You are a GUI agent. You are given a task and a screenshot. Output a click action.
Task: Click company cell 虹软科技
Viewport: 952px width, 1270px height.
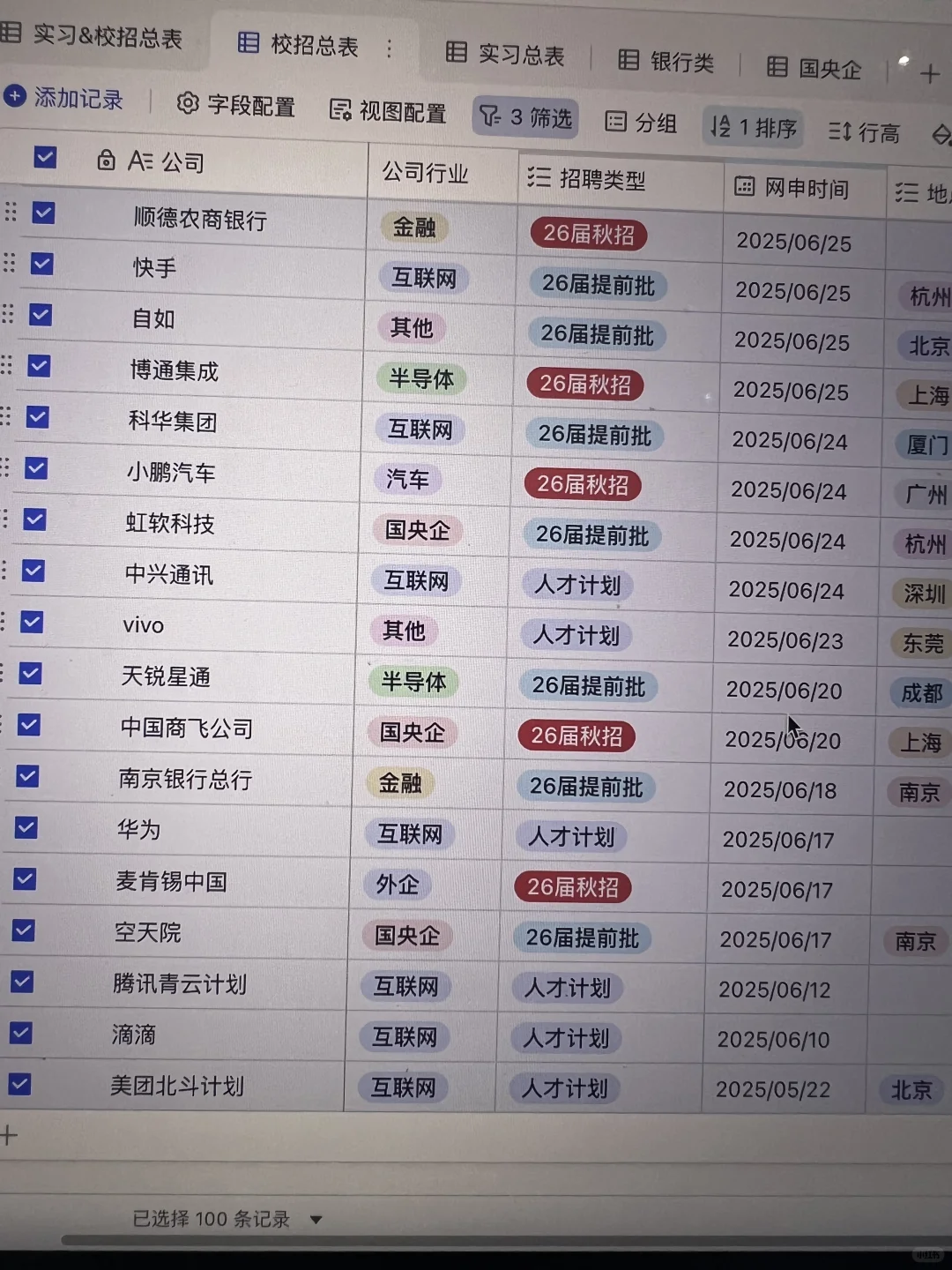170,524
